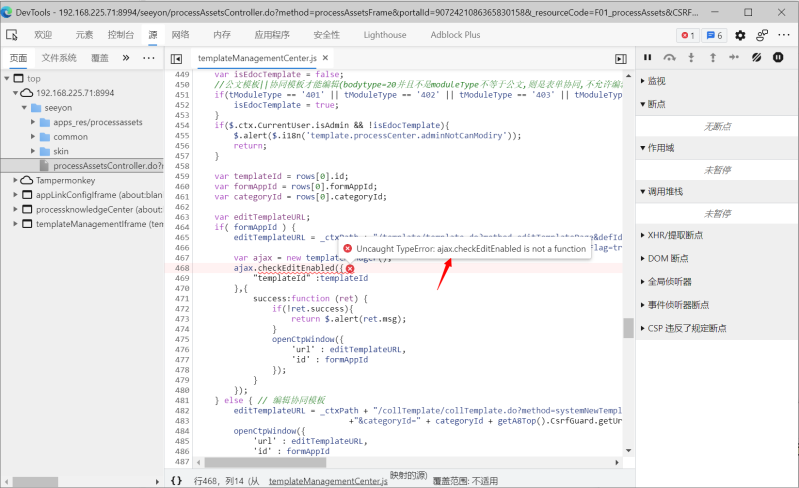The width and height of the screenshot is (799, 488).
Task: Expand the XHR/提取断点 section
Action: point(675,235)
